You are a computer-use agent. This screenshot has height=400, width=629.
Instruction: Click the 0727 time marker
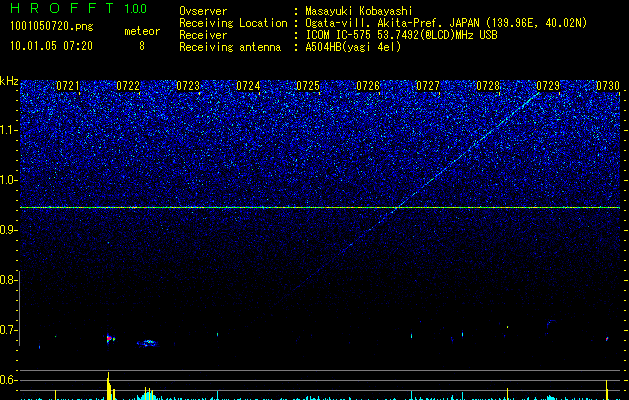(x=428, y=86)
